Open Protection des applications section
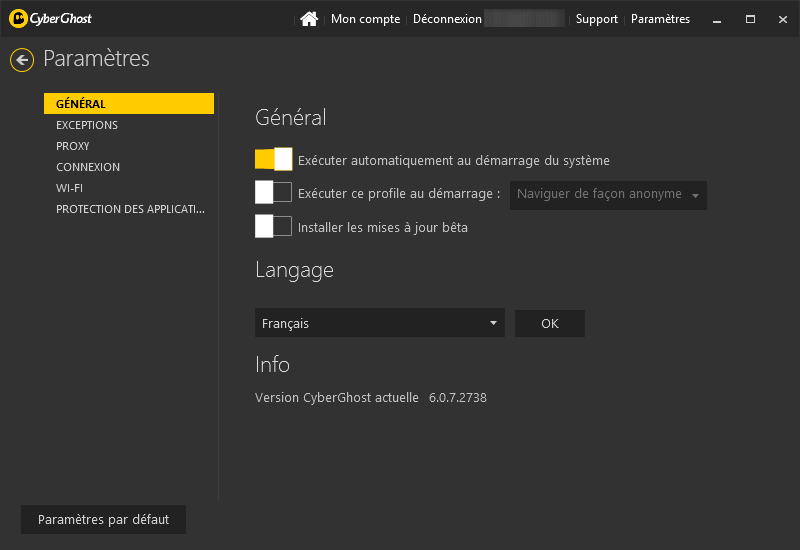The width and height of the screenshot is (800, 550). [x=130, y=209]
